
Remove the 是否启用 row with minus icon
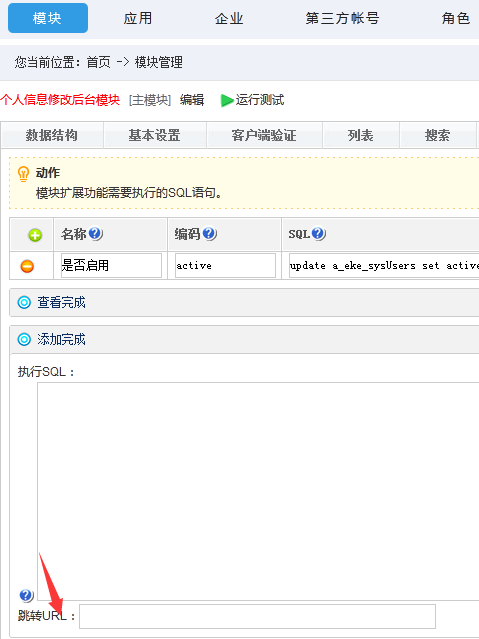tap(27, 266)
